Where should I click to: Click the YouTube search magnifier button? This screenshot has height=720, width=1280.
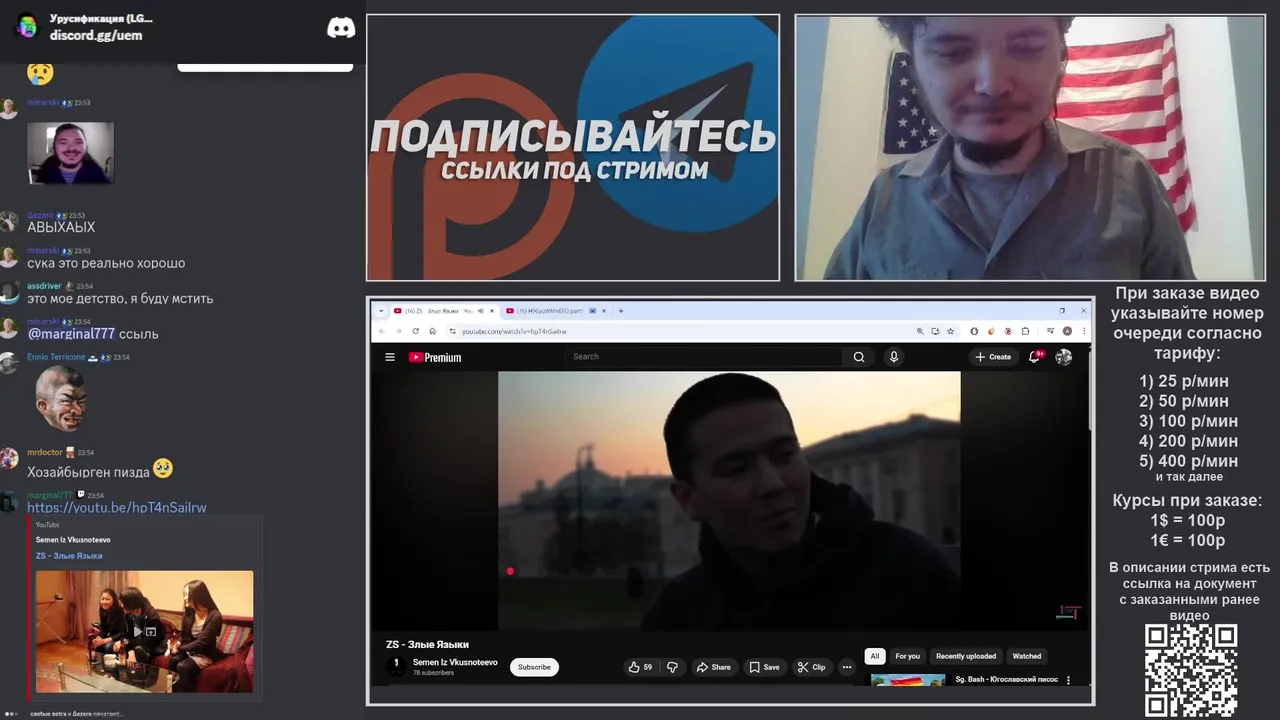[859, 357]
